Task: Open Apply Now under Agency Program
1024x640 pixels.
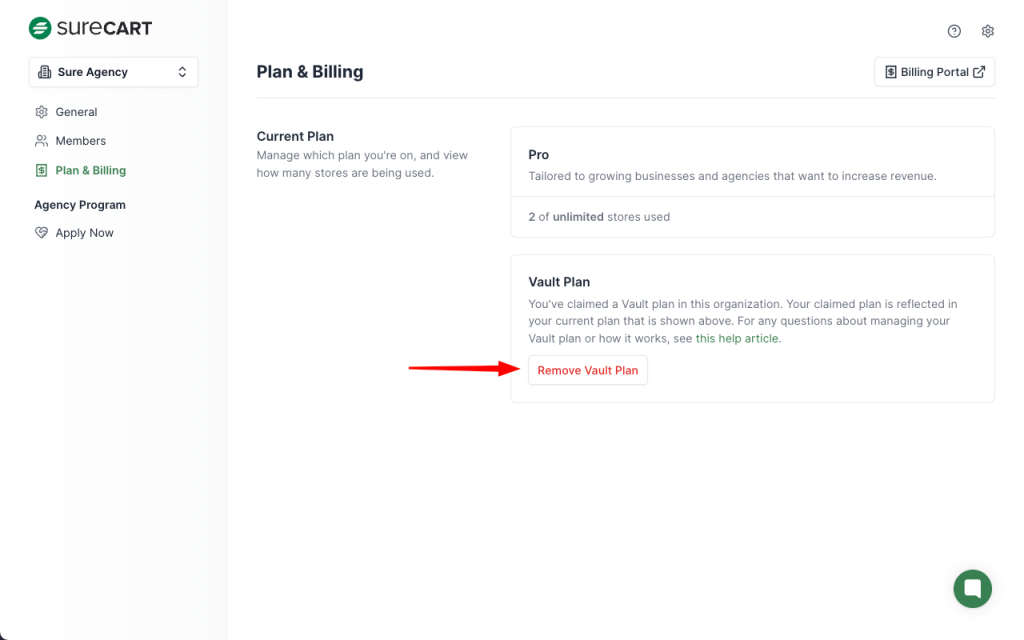Action: (x=84, y=233)
